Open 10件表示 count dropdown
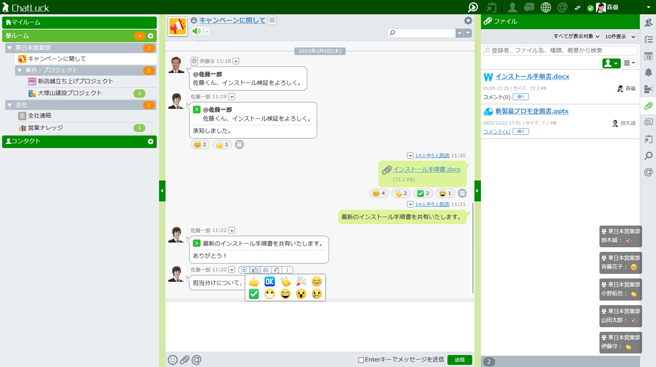 [620, 37]
